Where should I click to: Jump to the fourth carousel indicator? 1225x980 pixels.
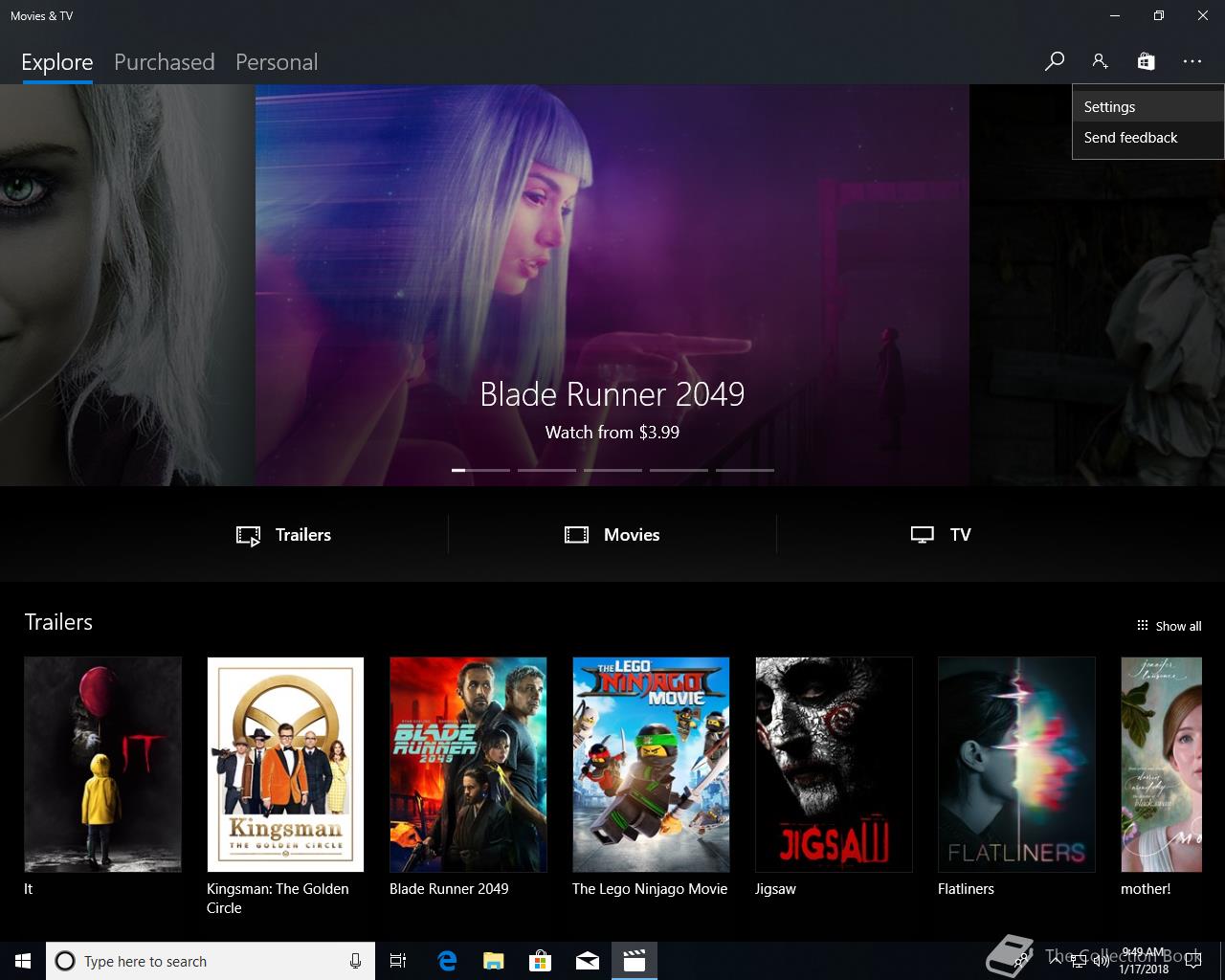[x=679, y=470]
